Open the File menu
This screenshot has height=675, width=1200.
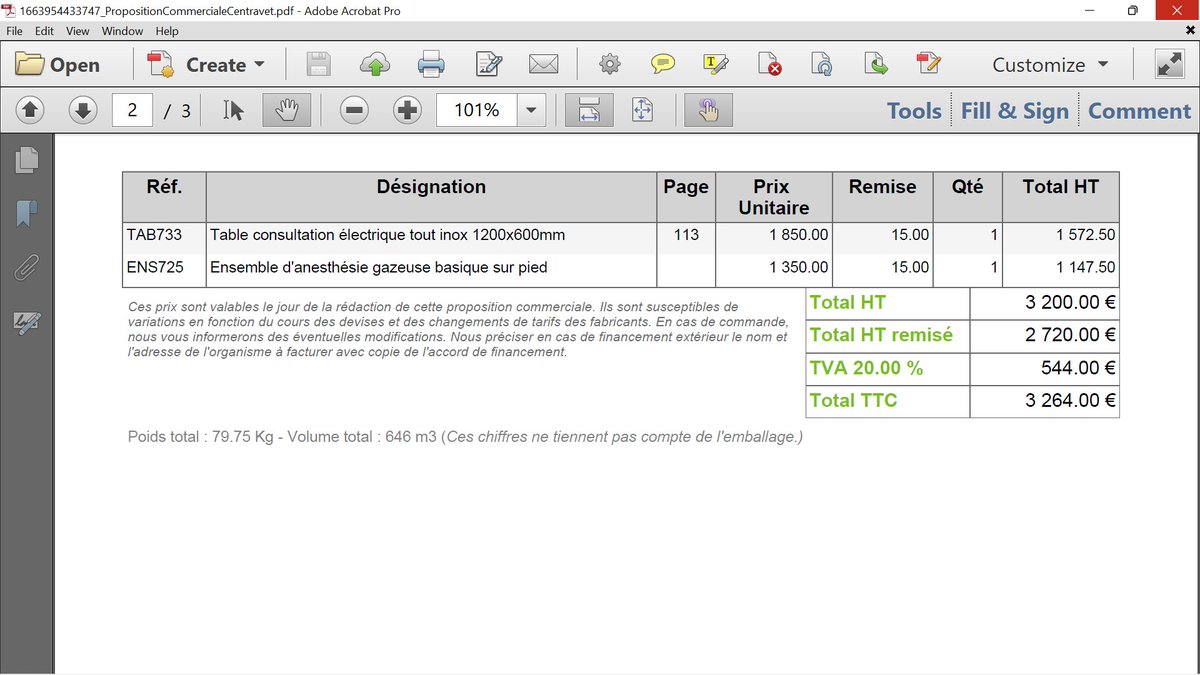(15, 31)
